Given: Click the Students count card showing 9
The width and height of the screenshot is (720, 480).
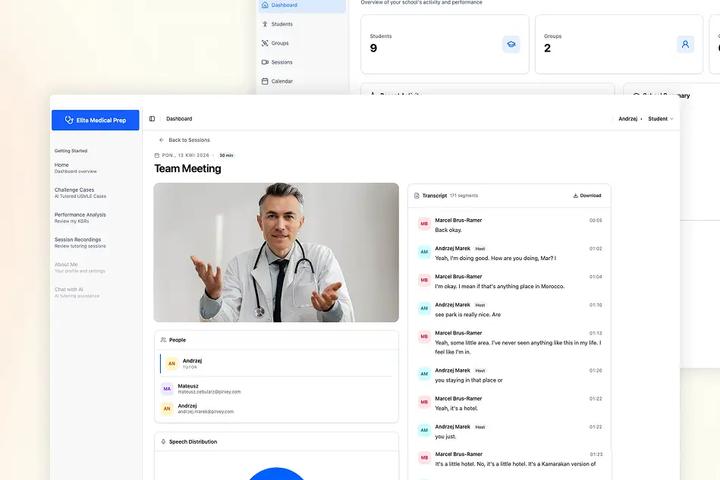Looking at the screenshot, I should coord(445,44).
